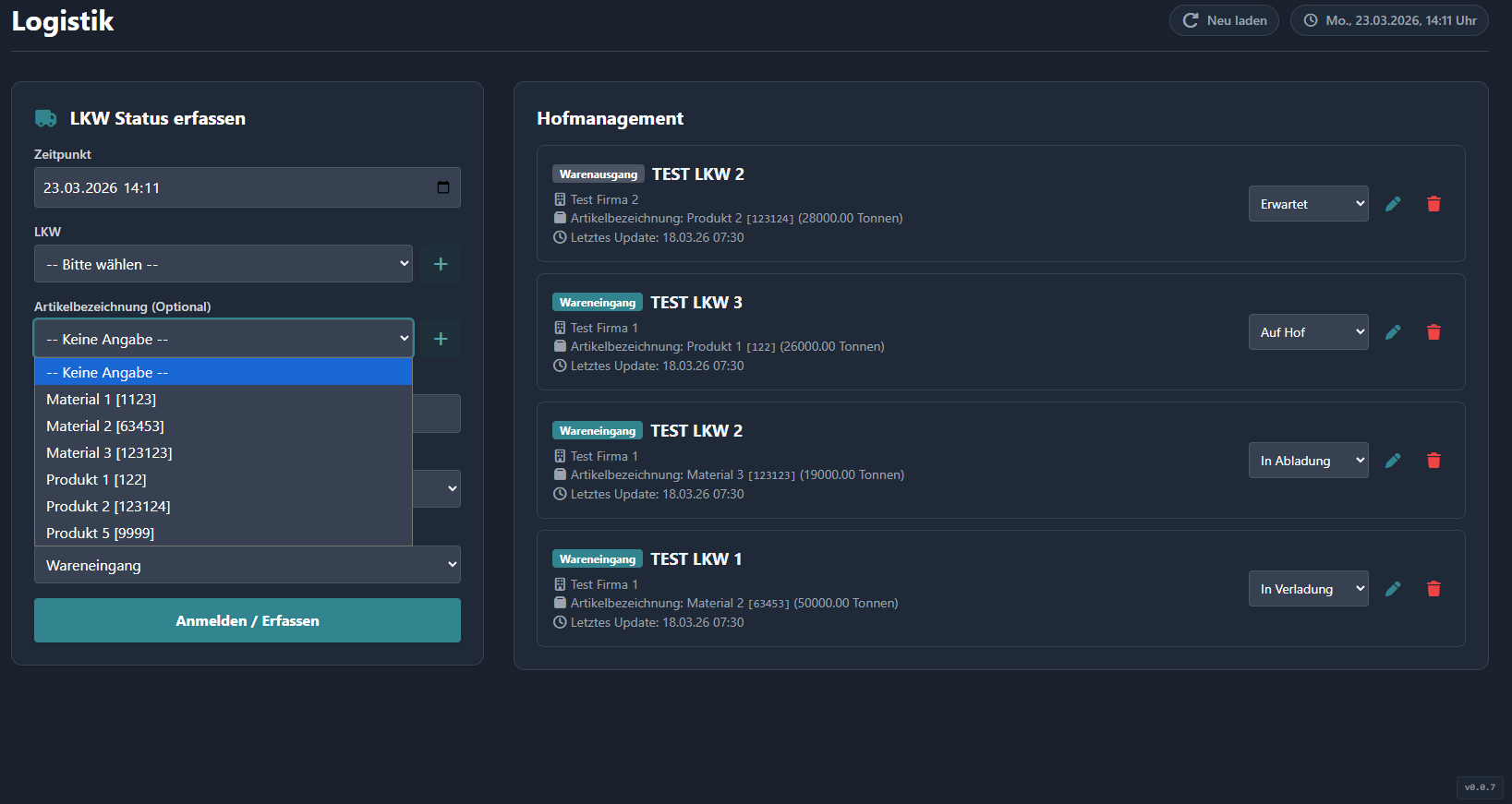
Task: Choose 'Produkt 5 [9999]' option
Action: [100, 534]
